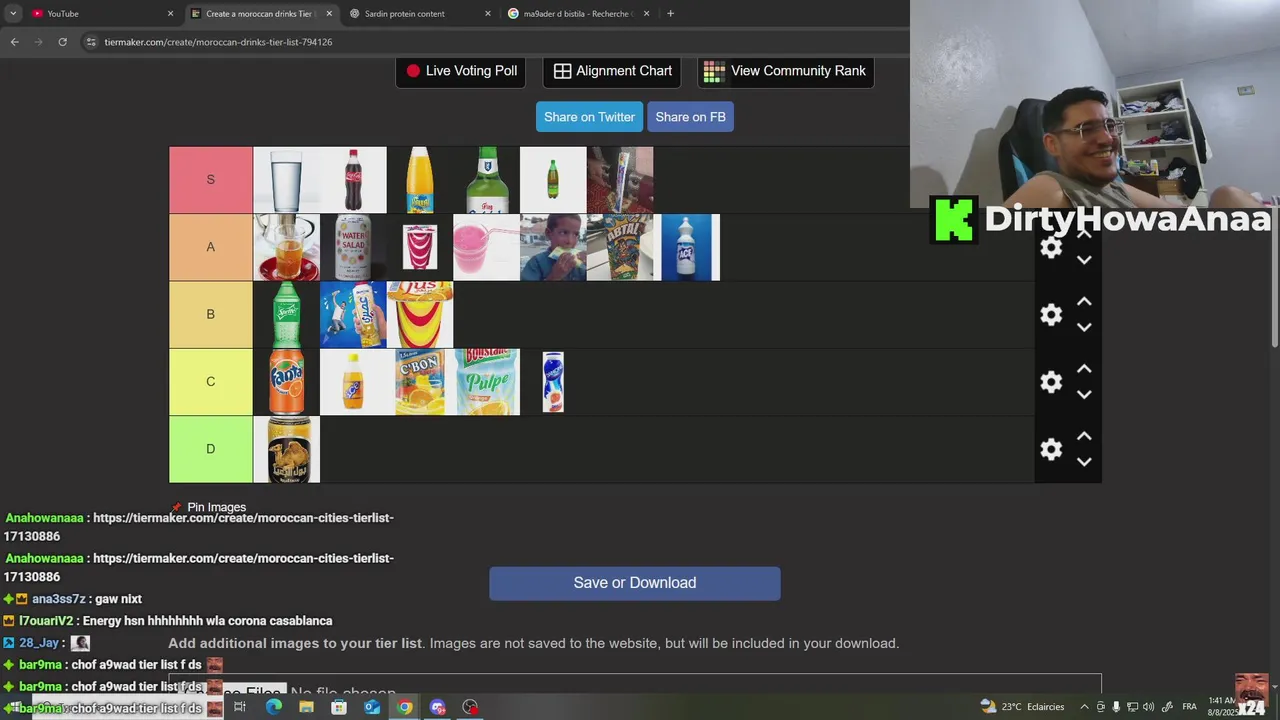Select the Boustane Pulpe carton in C tier
The image size is (1280, 720).
487,381
